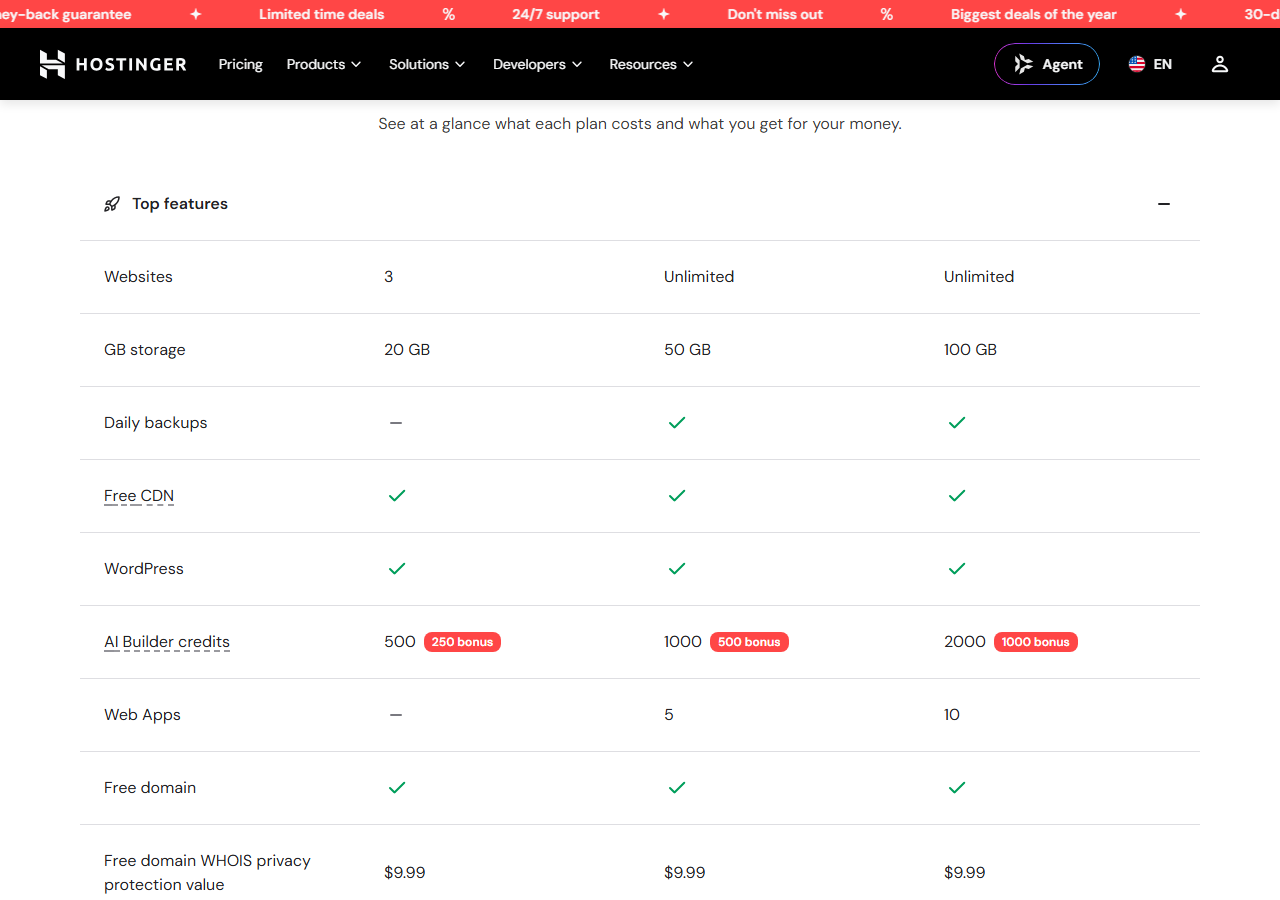
Task: Click the 100 GB storage value
Action: point(970,350)
